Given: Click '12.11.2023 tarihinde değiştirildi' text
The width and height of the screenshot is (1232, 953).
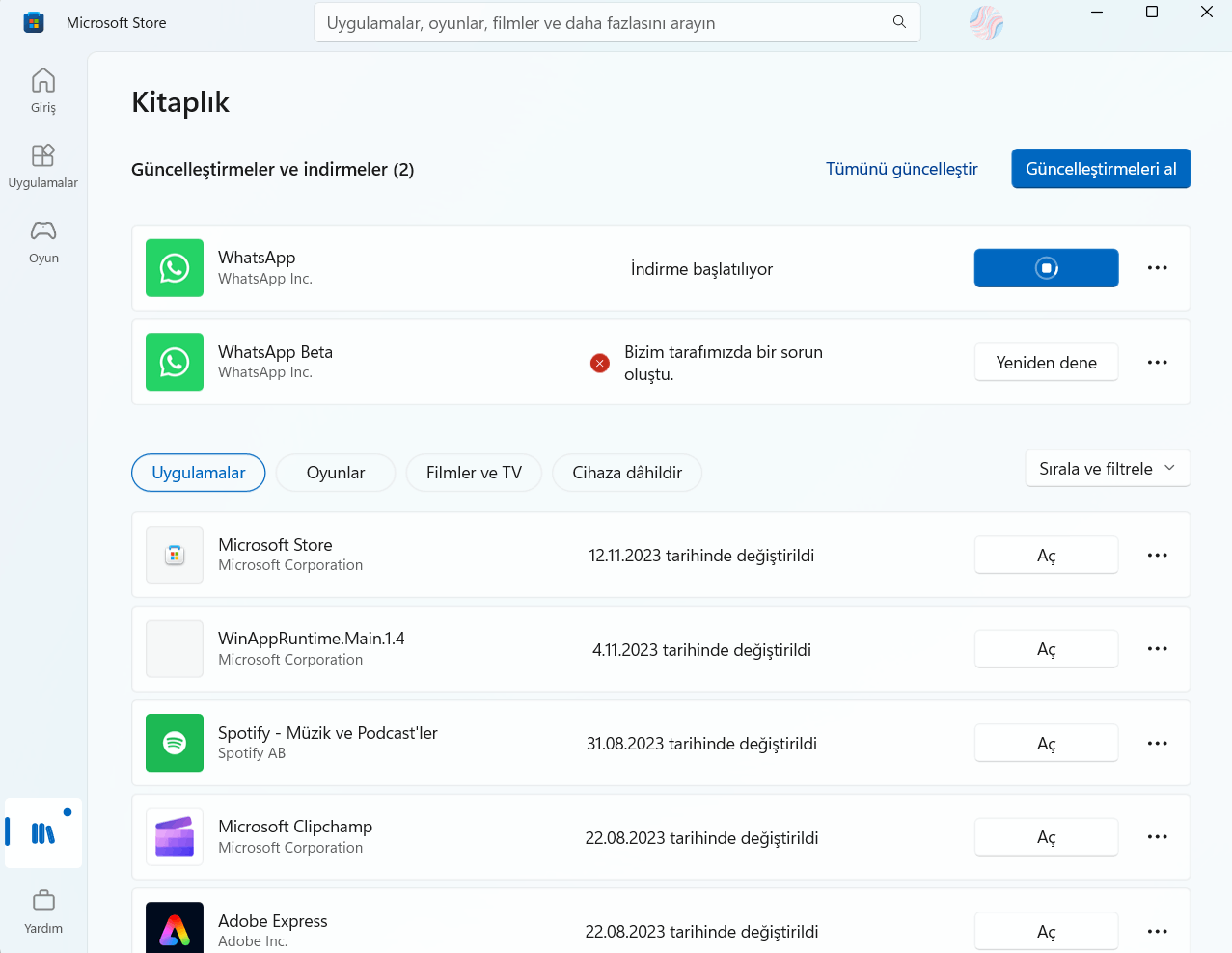Looking at the screenshot, I should (701, 556).
